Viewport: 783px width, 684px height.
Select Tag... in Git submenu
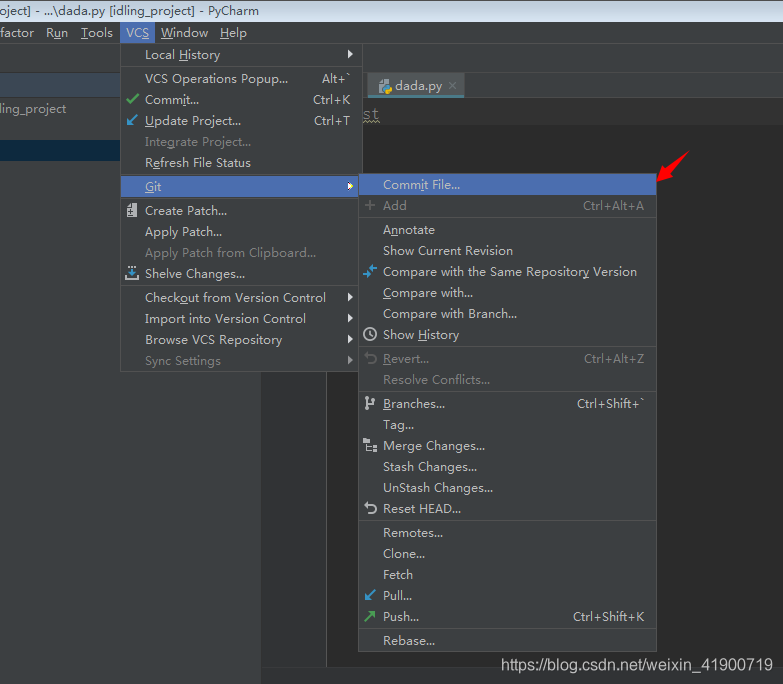pos(507,424)
